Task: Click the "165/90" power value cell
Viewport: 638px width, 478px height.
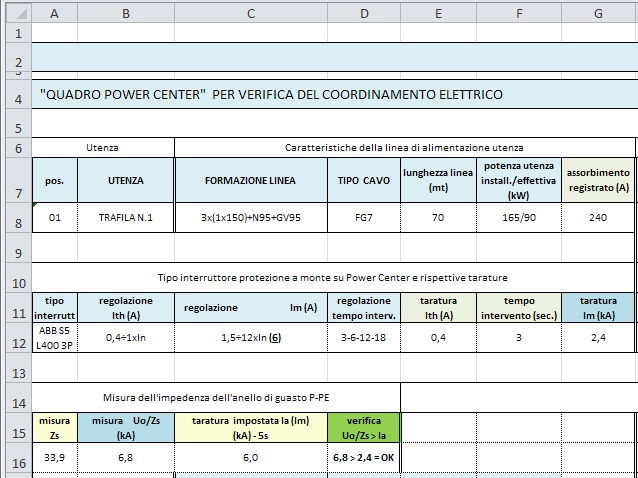Action: [x=518, y=217]
